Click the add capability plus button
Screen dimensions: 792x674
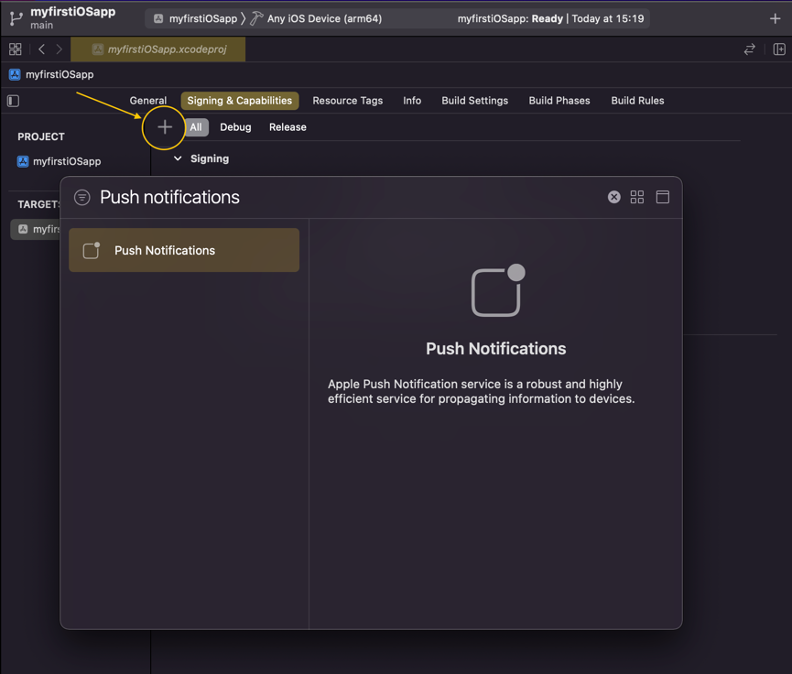point(165,127)
